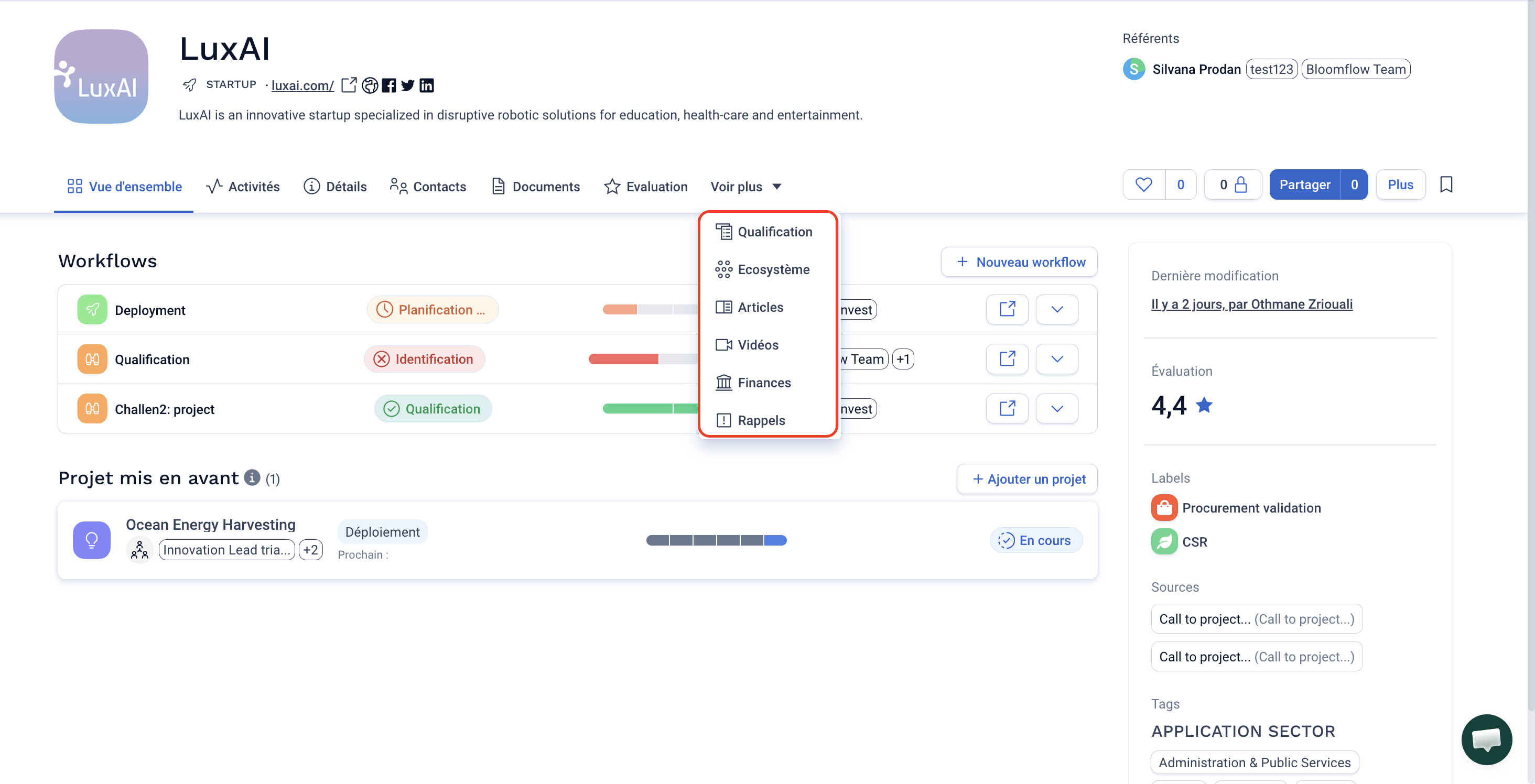Open the Voir plus dropdown

tap(745, 187)
